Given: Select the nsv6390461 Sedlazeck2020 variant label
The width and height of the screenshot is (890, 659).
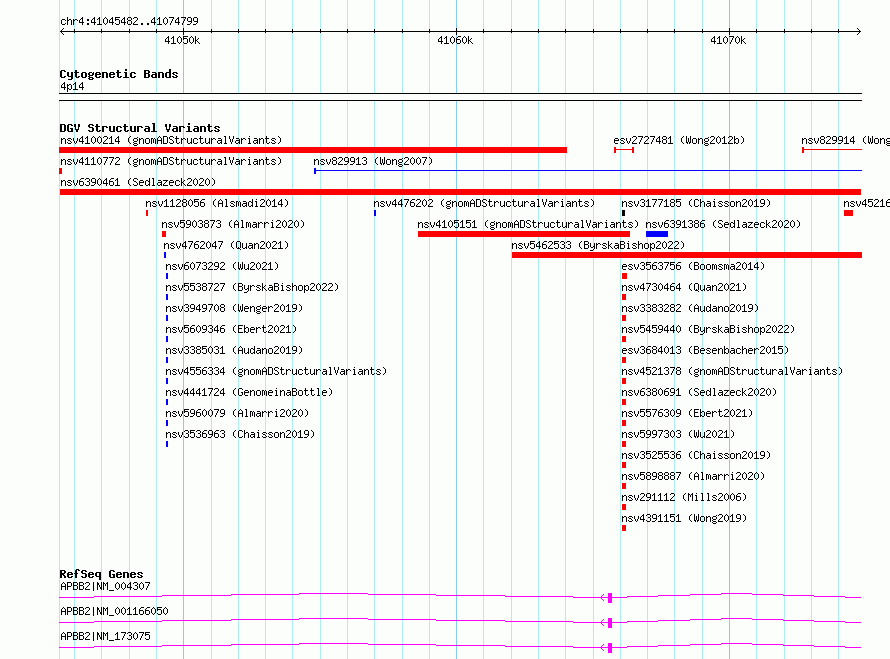Looking at the screenshot, I should (x=138, y=182).
